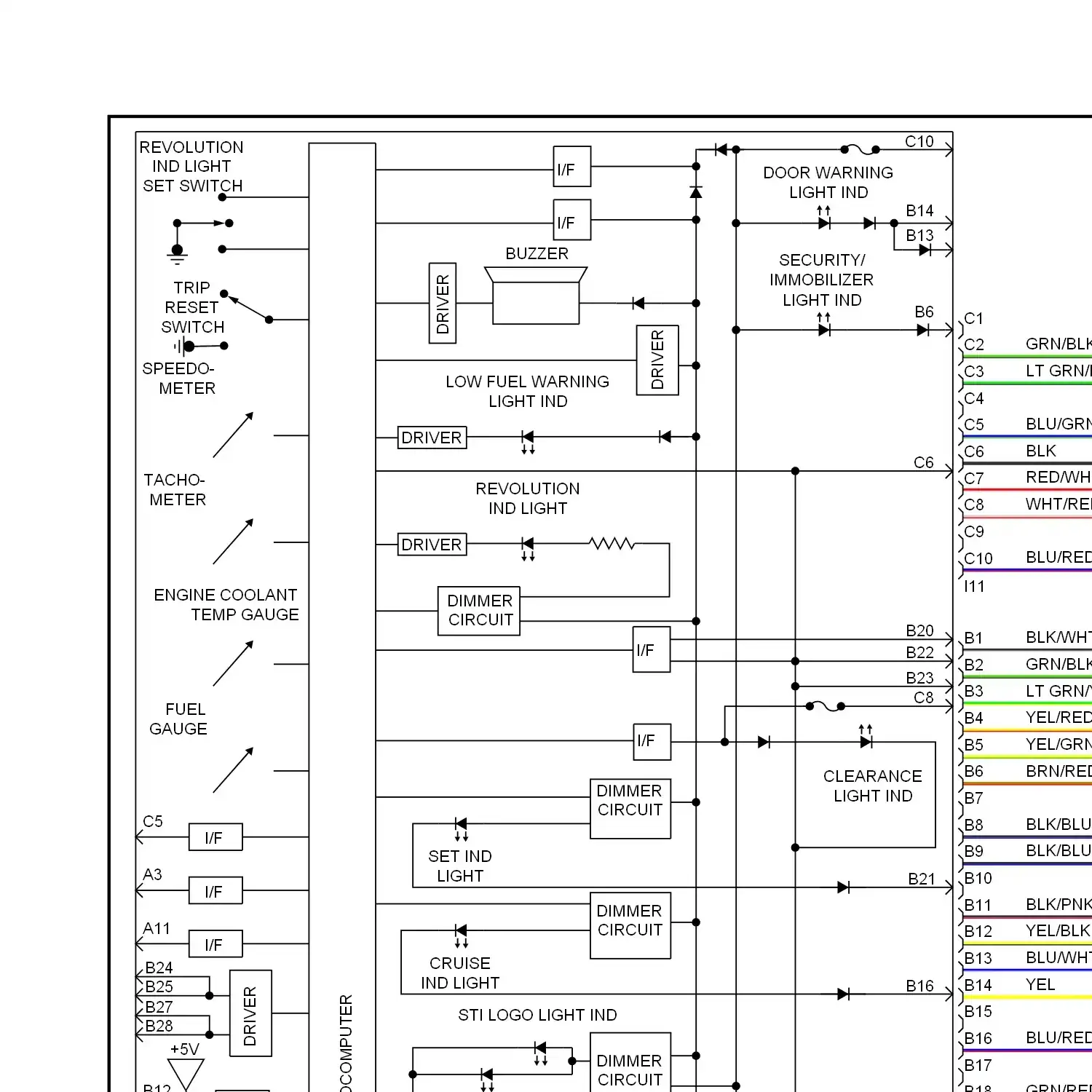Select the C7 red wire label
The height and width of the screenshot is (1092, 1092).
[x=1059, y=477]
